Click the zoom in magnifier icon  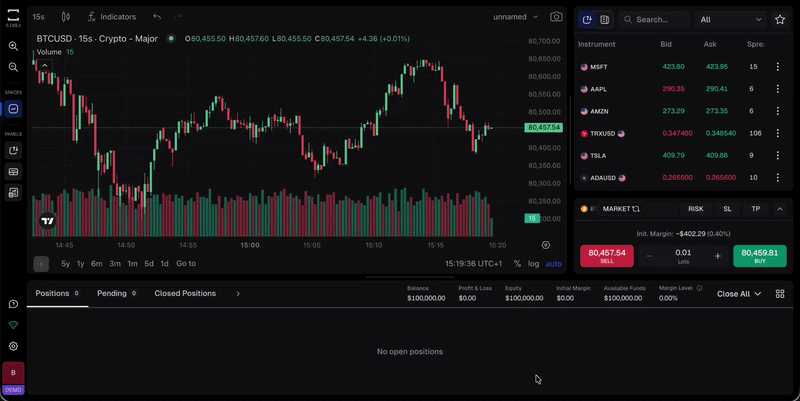(x=13, y=46)
